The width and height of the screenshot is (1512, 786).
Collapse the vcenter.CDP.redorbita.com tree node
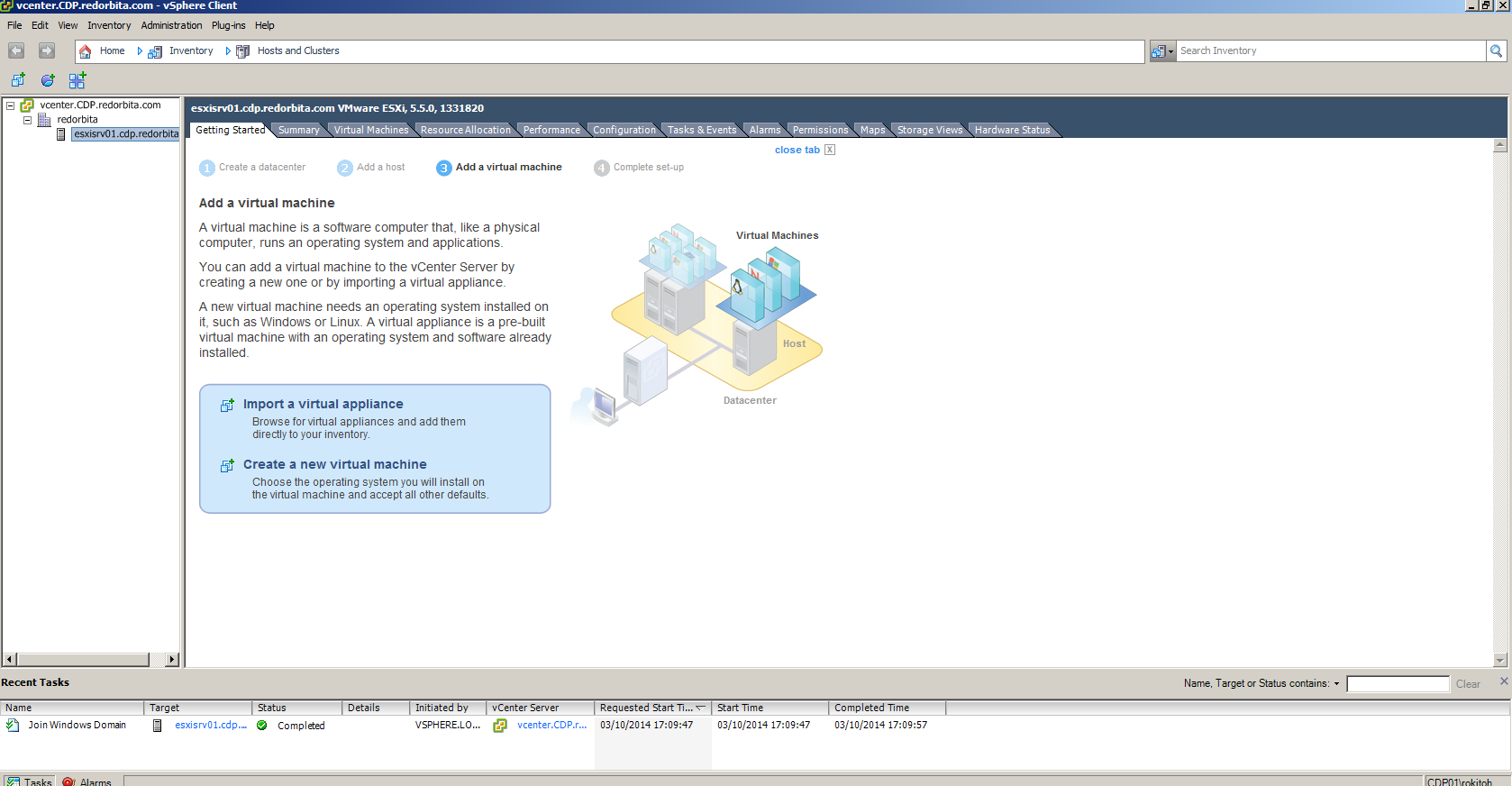coord(11,105)
